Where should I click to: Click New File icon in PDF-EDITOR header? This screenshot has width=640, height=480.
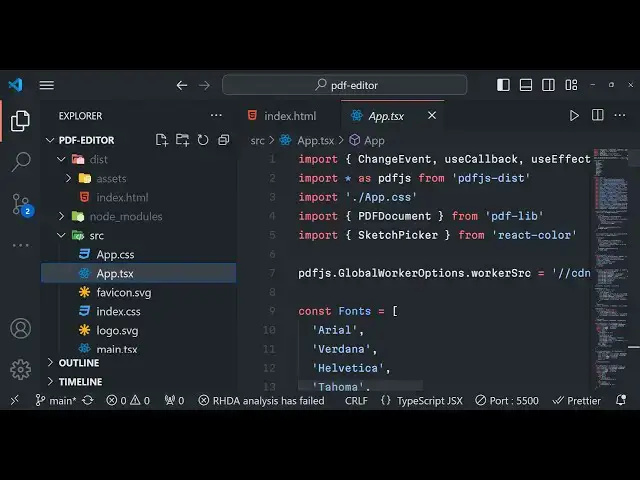162,140
